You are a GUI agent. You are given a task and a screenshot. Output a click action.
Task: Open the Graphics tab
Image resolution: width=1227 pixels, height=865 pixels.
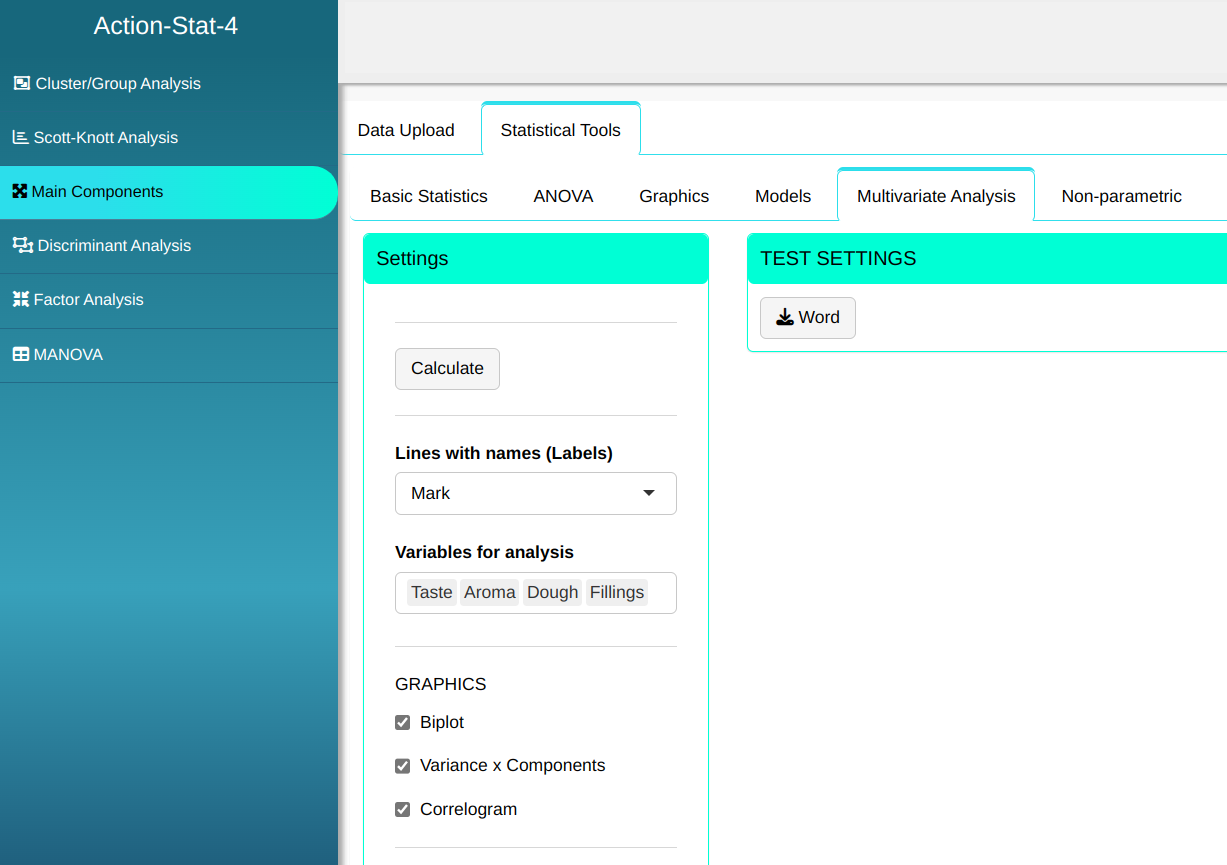674,197
